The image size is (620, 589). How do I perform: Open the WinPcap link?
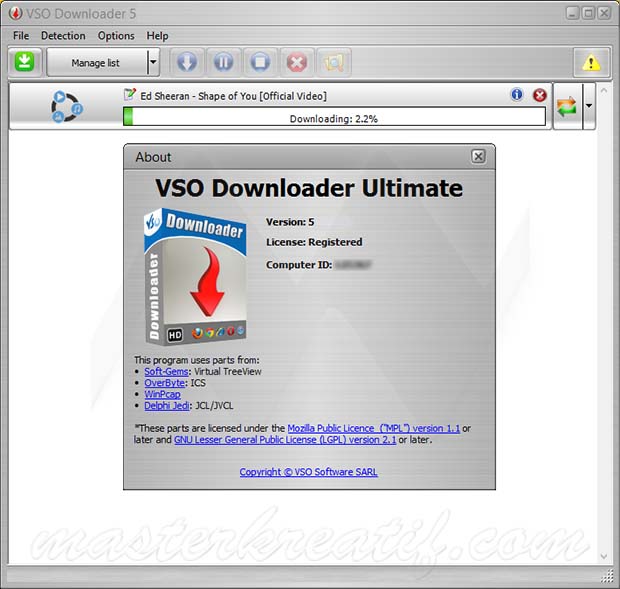pos(163,394)
